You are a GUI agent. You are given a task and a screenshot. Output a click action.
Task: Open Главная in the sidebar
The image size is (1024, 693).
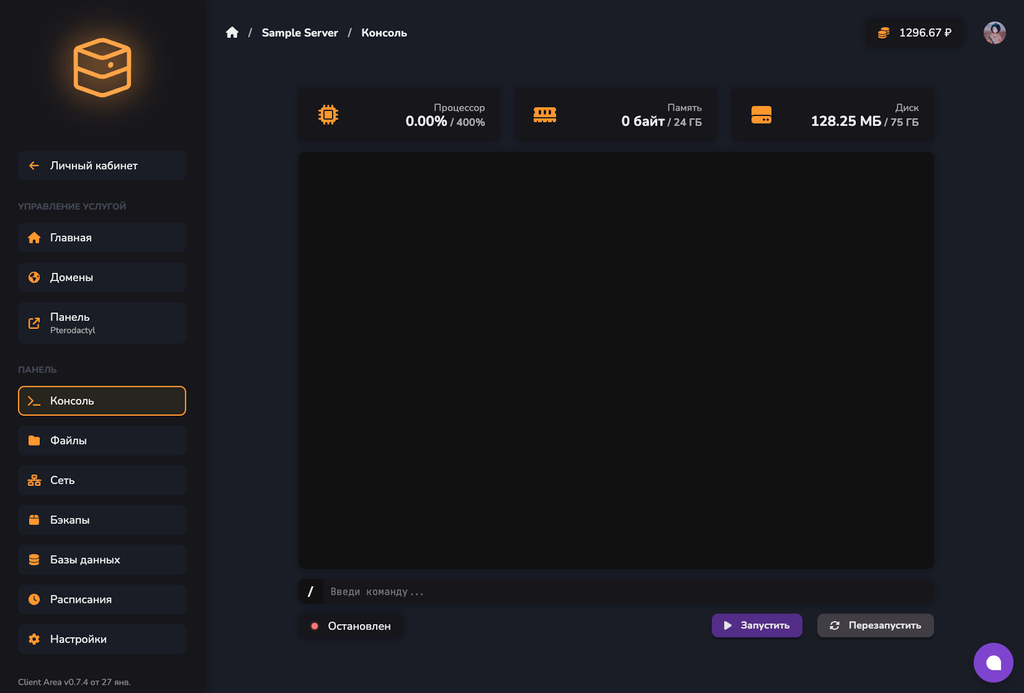(102, 238)
